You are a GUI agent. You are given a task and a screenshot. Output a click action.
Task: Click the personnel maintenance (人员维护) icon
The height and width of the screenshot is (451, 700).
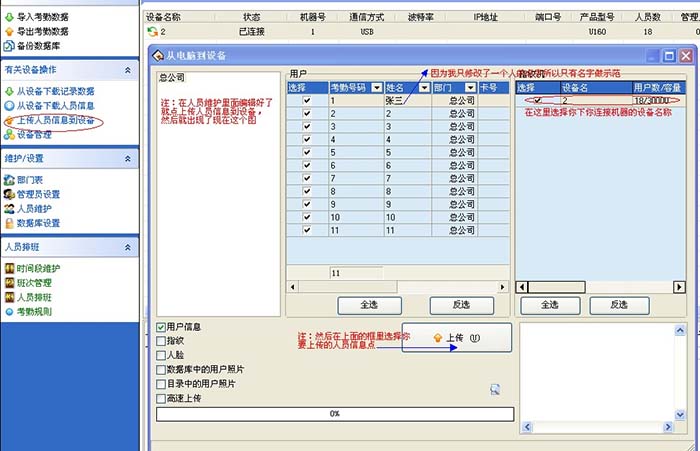(x=9, y=209)
